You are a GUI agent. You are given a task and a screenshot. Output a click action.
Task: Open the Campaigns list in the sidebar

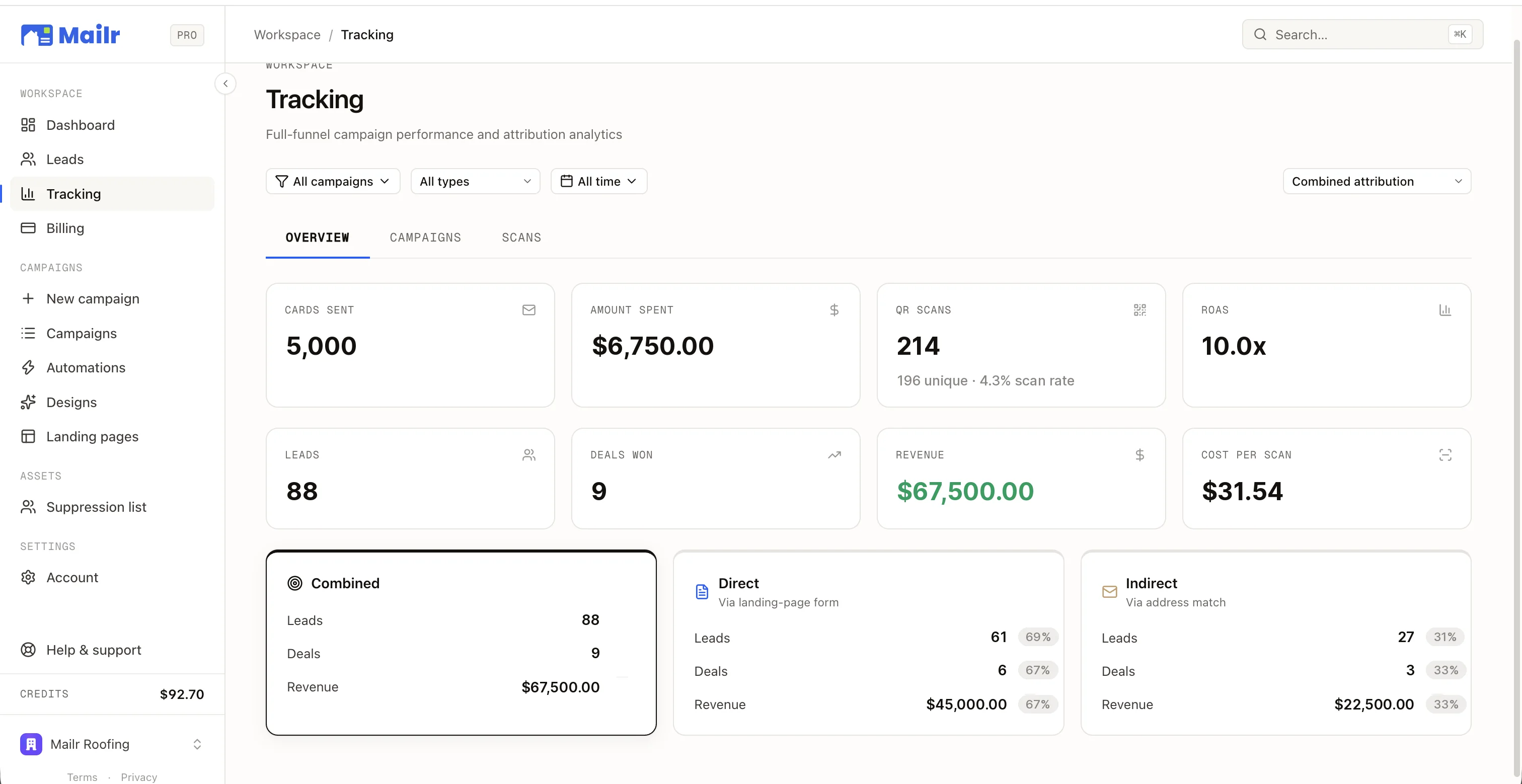point(112,333)
